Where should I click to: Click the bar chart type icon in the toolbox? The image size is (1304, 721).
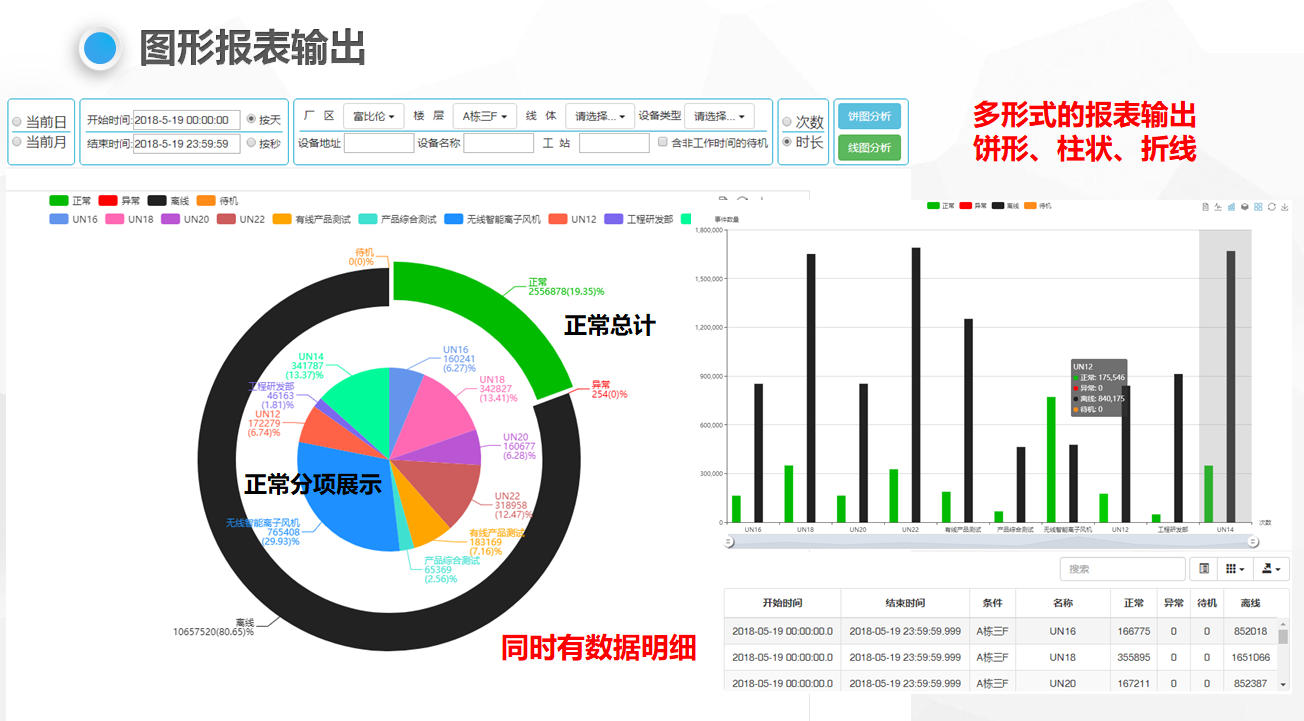click(1231, 207)
